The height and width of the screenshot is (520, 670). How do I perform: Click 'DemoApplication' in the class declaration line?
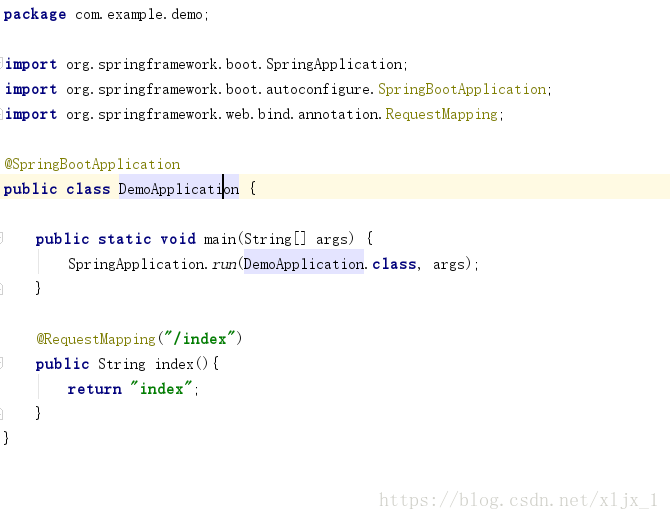click(179, 189)
